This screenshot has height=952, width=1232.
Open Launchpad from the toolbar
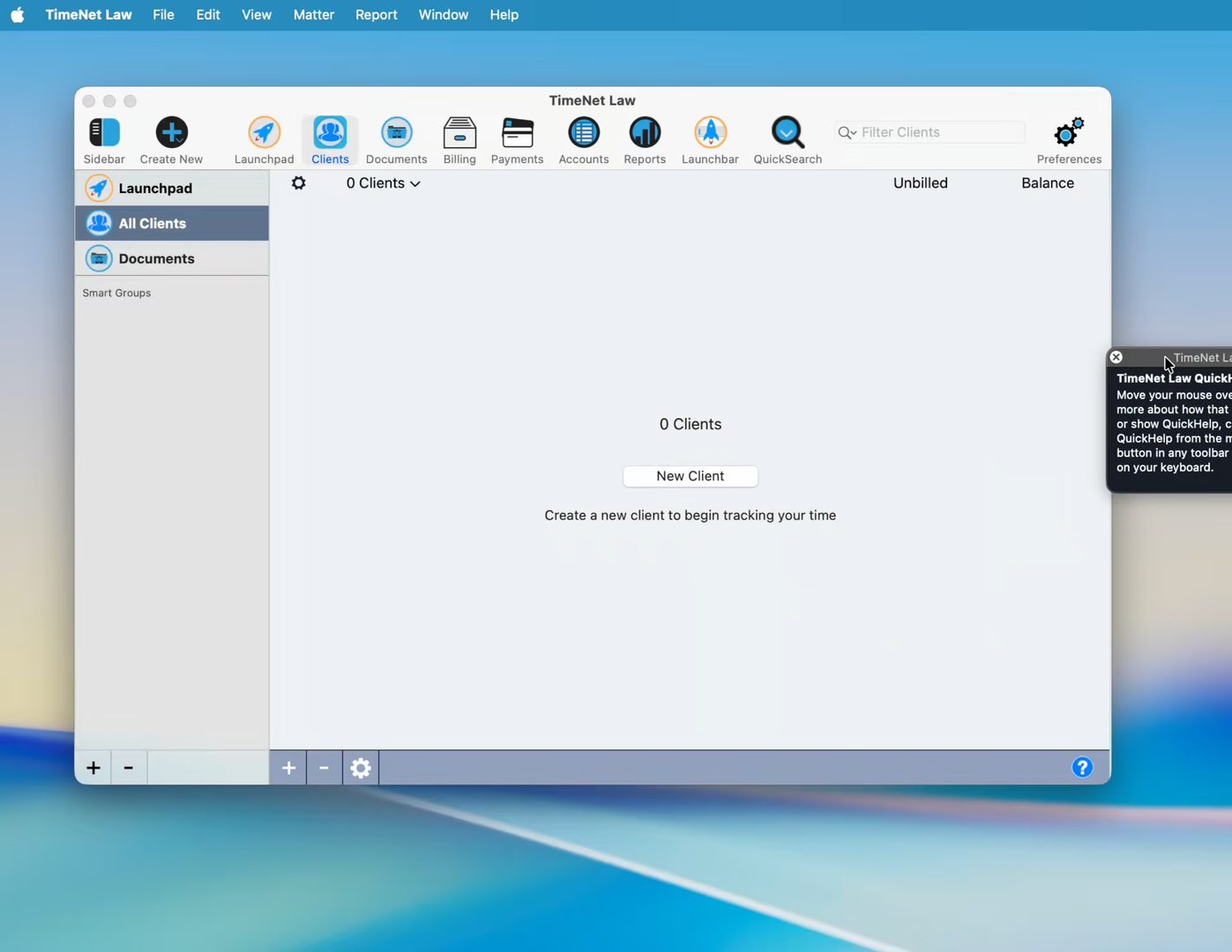pyautogui.click(x=264, y=133)
